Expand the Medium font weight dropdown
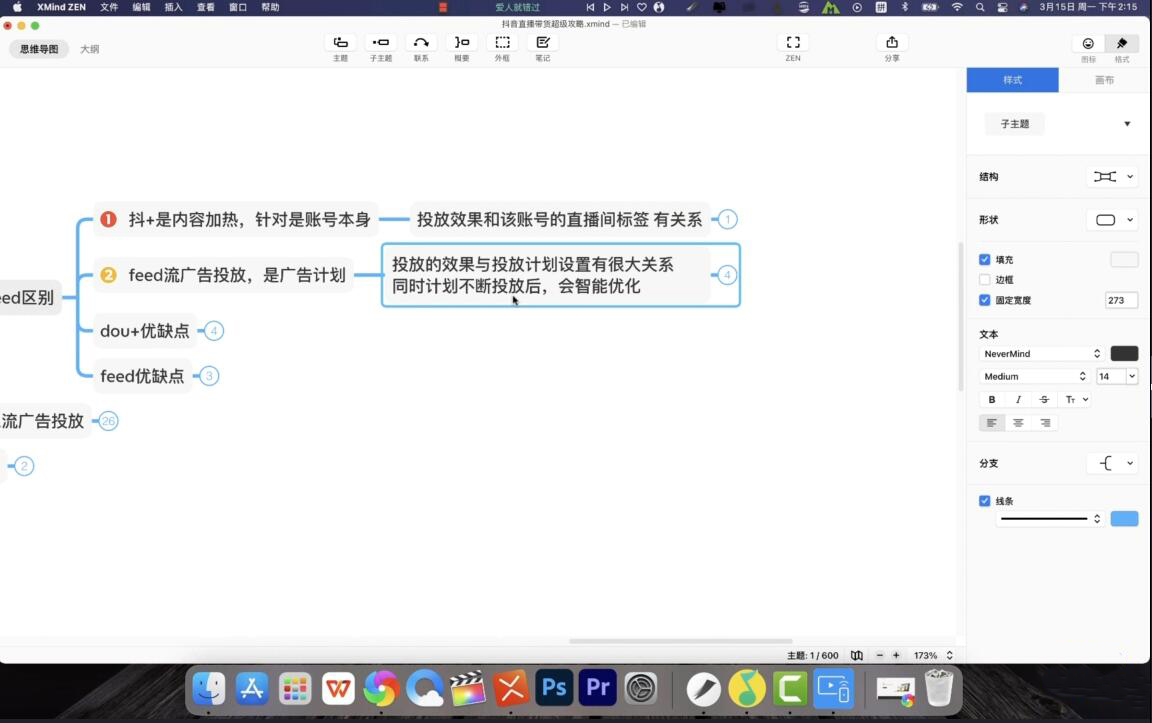This screenshot has height=723, width=1152. 1034,377
